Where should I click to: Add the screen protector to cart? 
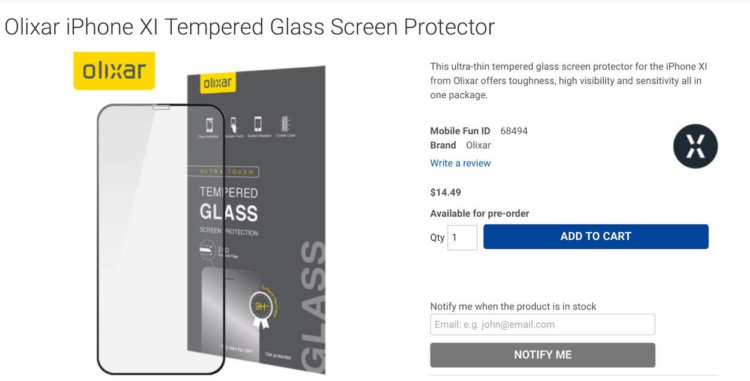tap(596, 237)
